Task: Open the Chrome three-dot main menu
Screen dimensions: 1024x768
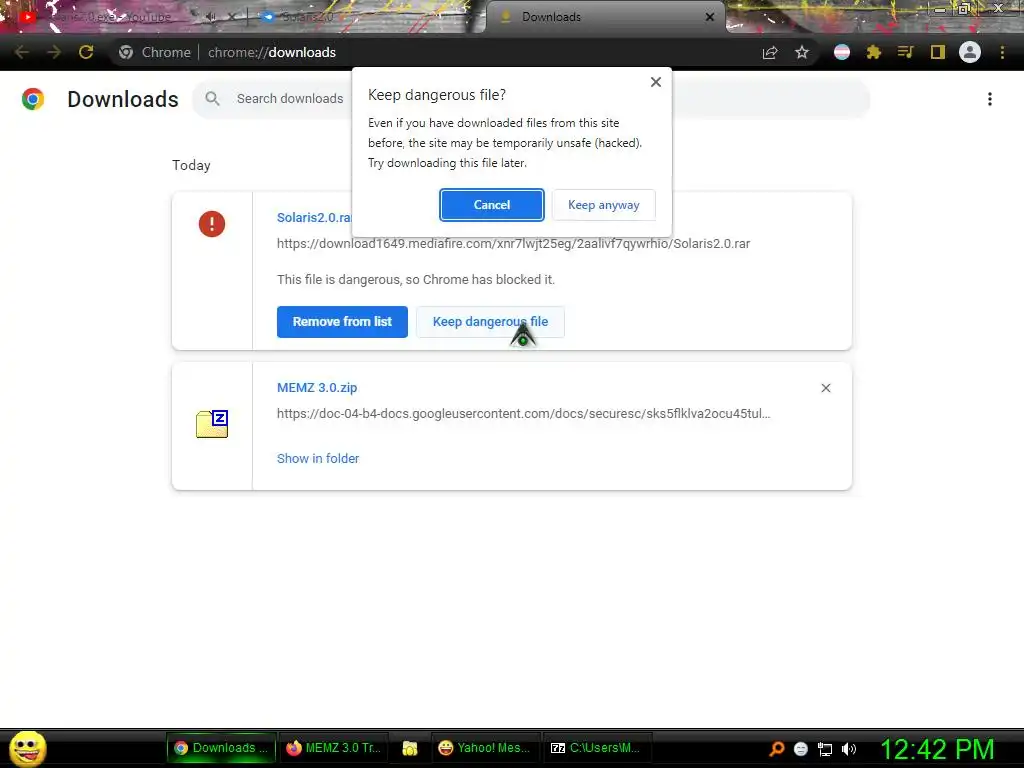Action: (1002, 52)
